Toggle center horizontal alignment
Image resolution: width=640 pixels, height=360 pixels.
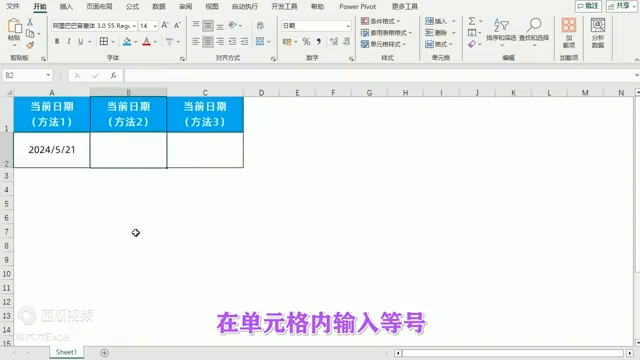(208, 41)
